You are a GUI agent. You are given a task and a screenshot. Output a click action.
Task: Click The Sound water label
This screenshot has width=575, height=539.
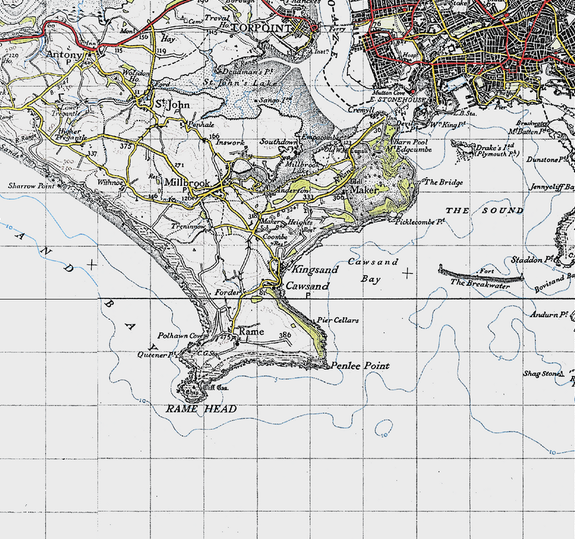pos(484,210)
